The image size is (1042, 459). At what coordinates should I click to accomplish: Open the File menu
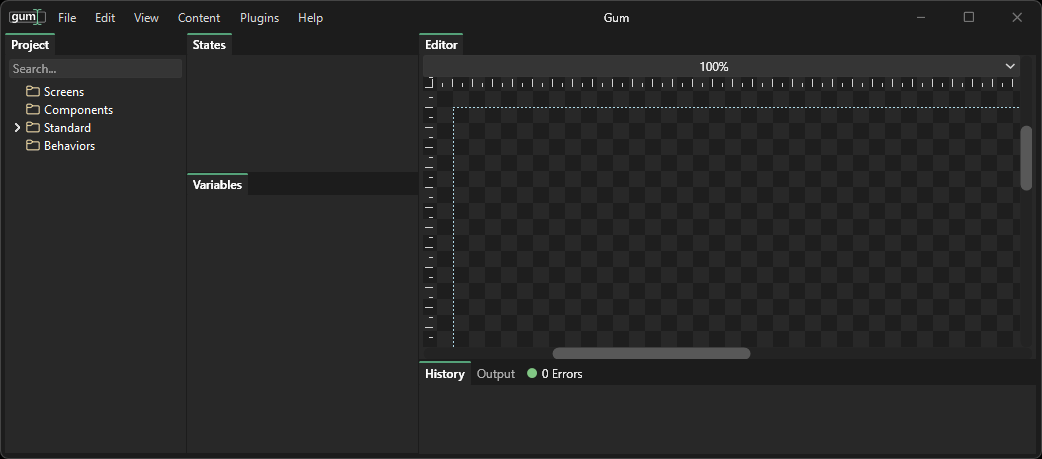[x=67, y=18]
